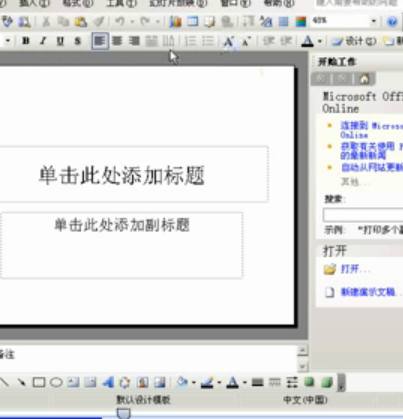Open the Tables and Borders icon
403x419 pixels.
coord(210,22)
